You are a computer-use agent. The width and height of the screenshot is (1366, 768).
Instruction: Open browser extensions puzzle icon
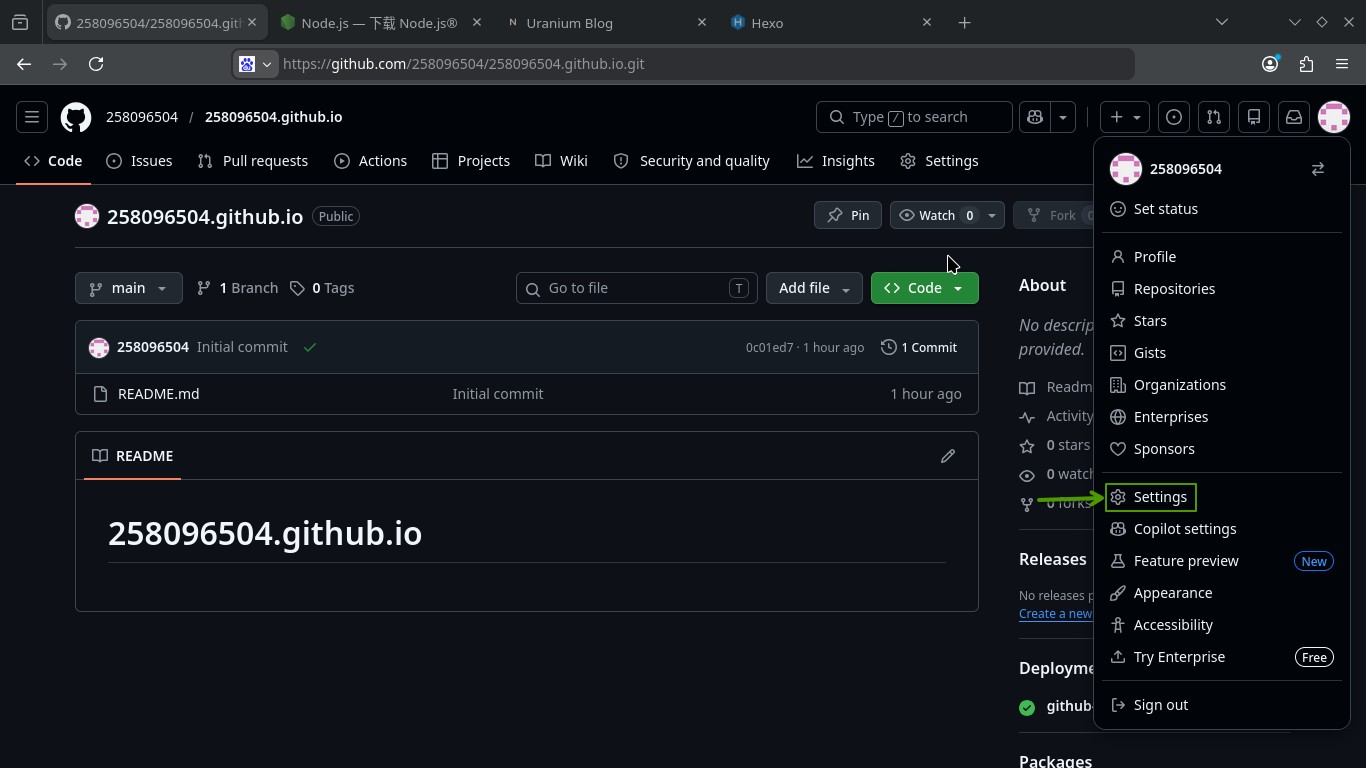[x=1306, y=64]
